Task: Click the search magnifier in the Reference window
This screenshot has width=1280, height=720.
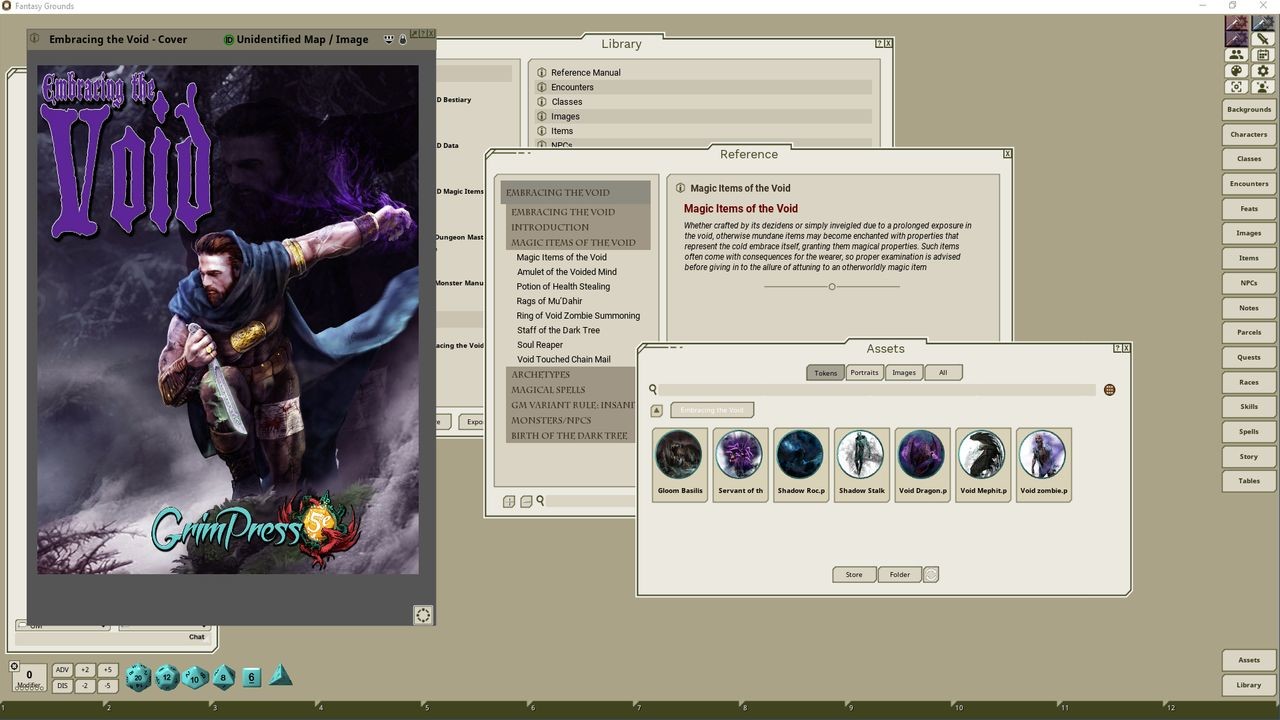Action: point(540,501)
